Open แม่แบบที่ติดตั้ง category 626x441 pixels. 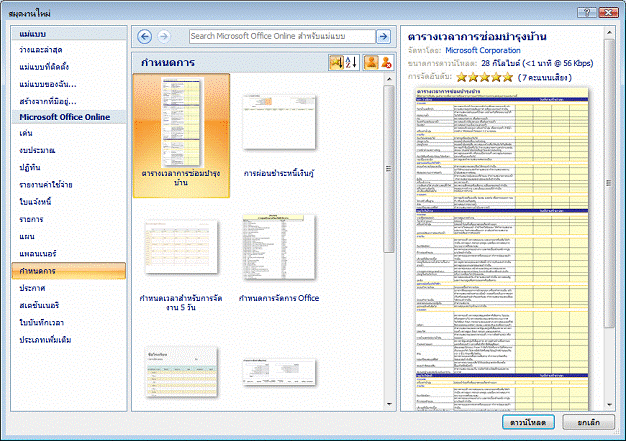pyautogui.click(x=44, y=67)
